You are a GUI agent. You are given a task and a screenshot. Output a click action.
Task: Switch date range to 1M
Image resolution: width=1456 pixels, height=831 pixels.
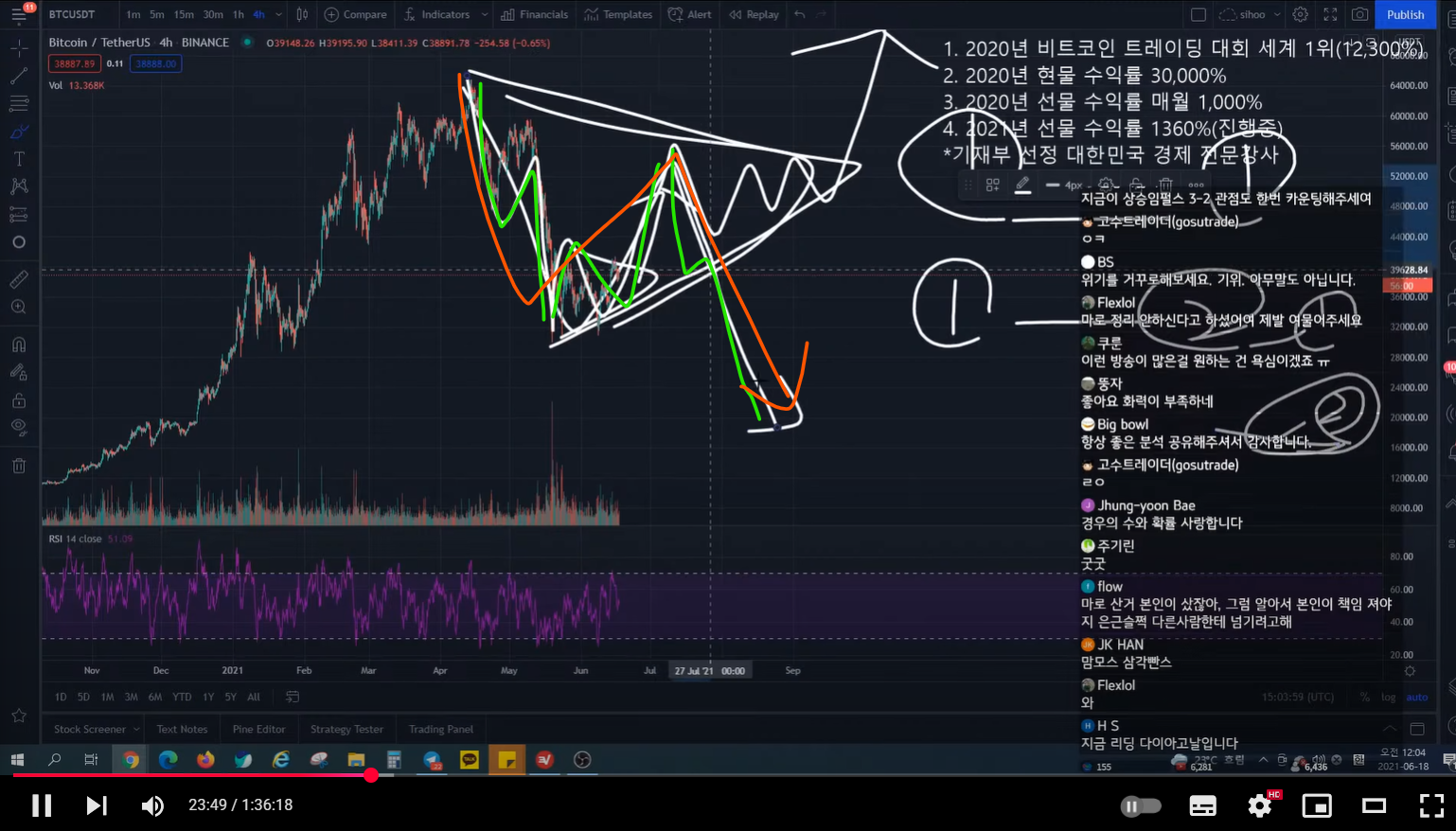click(x=107, y=697)
